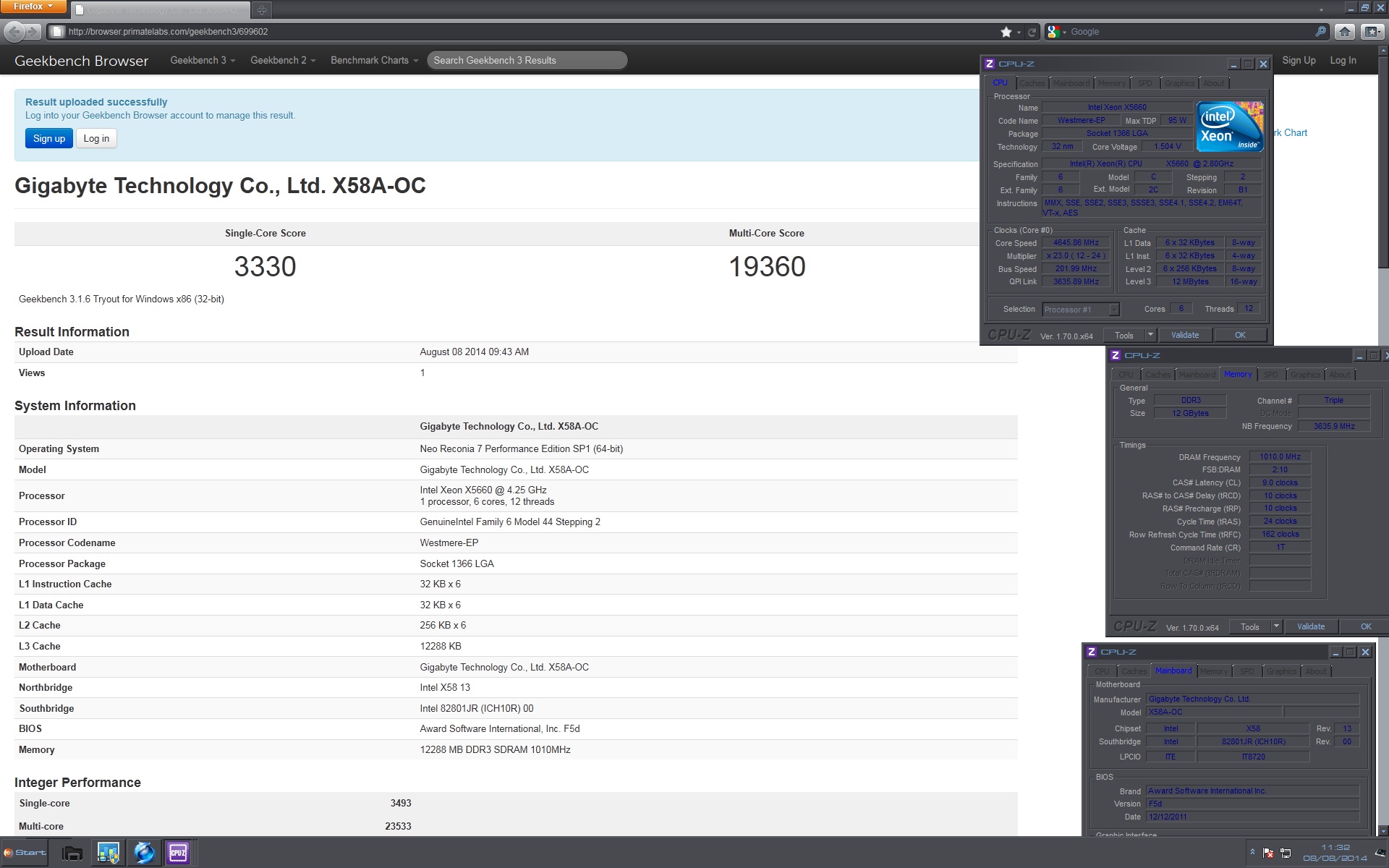
Task: Expand the Geekbench 2 dropdown menu
Action: (283, 60)
